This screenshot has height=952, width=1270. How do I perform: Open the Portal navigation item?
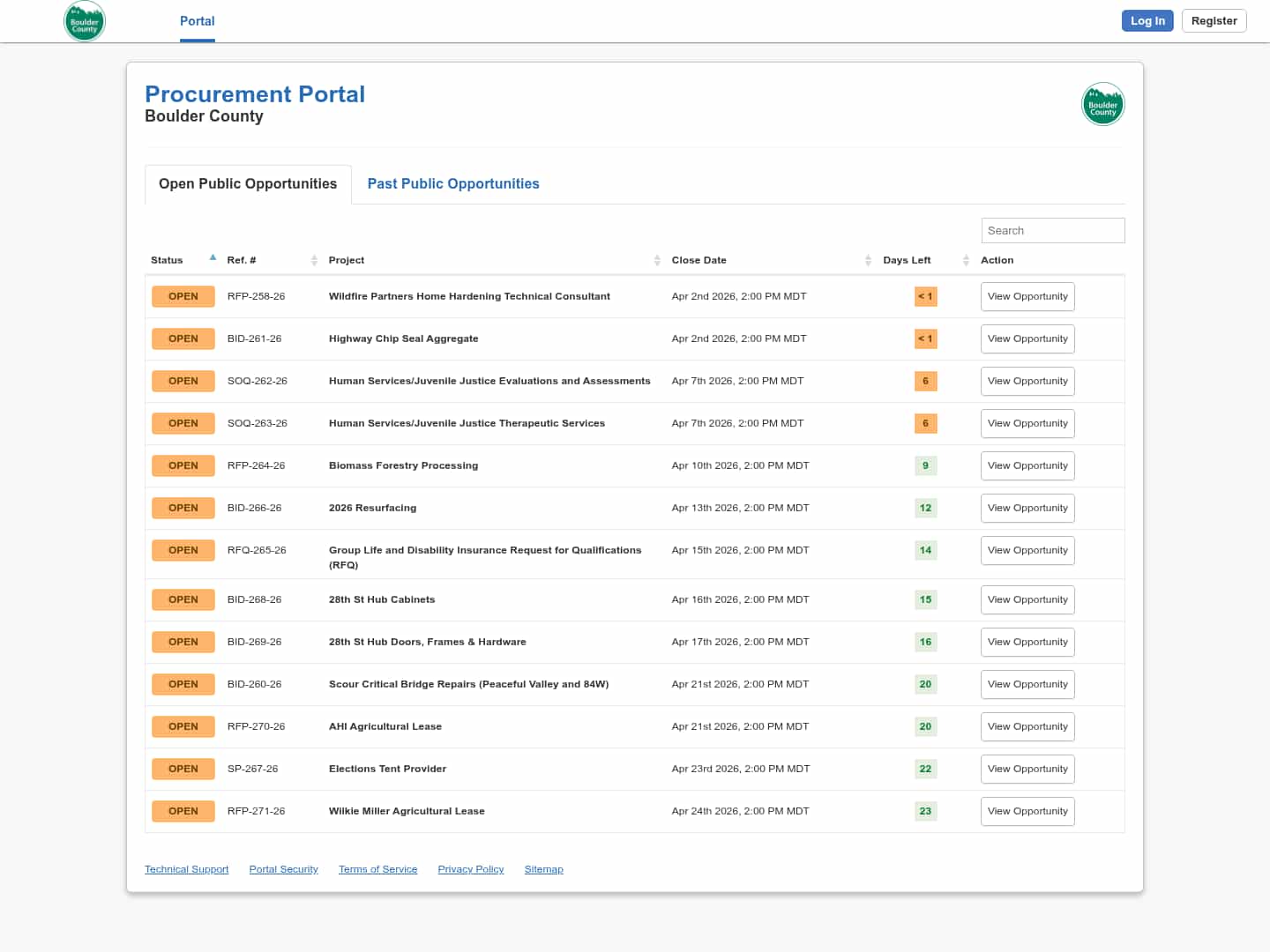pyautogui.click(x=197, y=21)
